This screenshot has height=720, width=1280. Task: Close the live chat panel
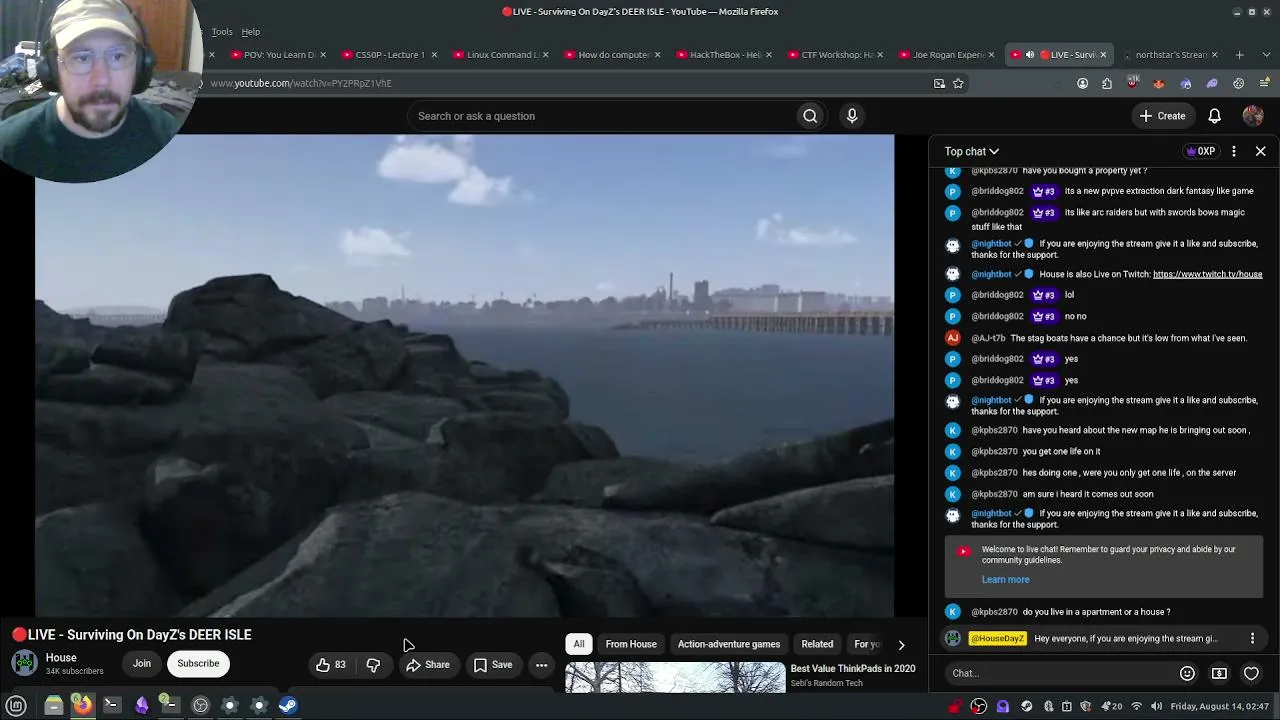coord(1260,151)
